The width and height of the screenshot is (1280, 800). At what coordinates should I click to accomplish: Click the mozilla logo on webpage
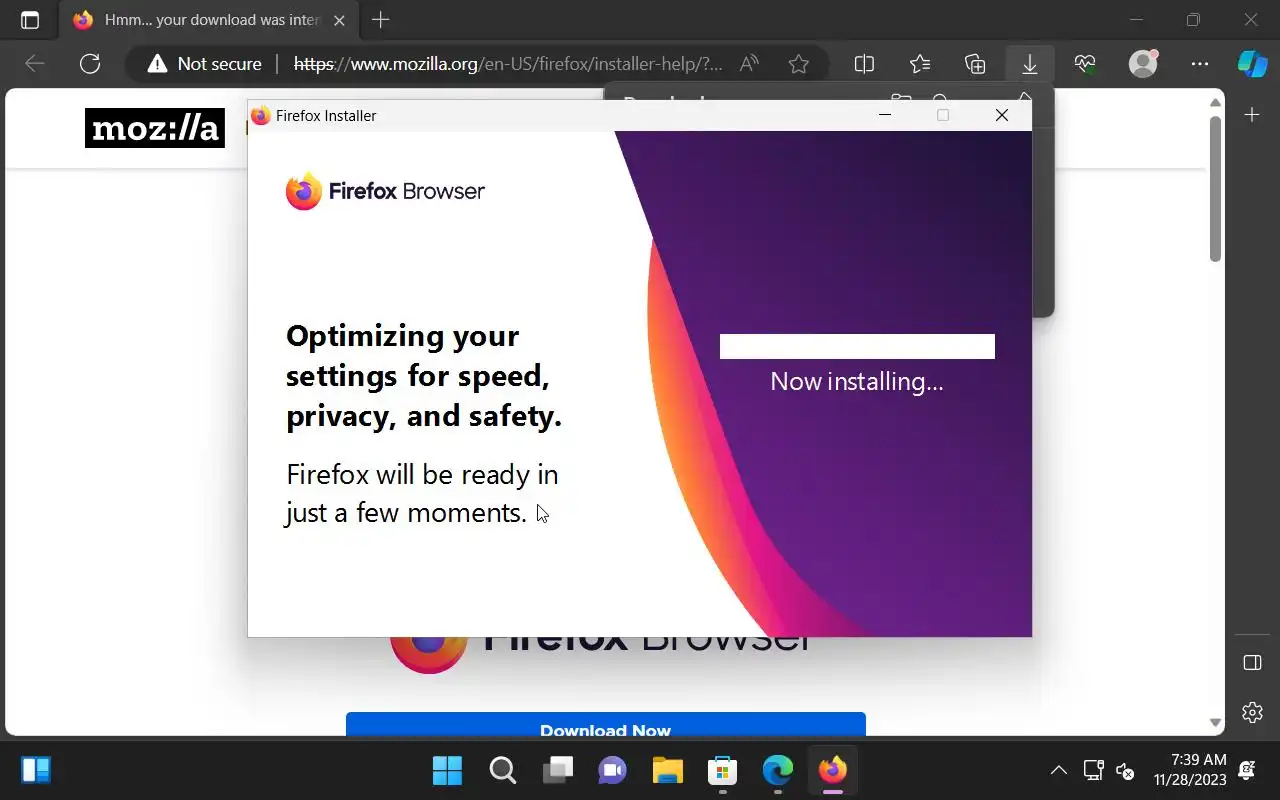[155, 128]
